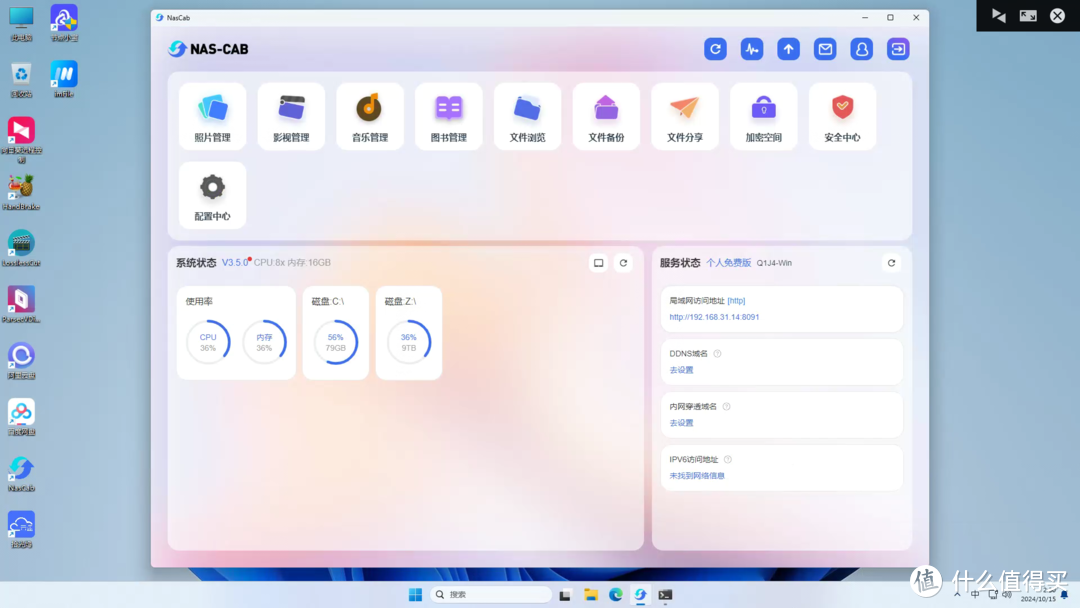Click the taskbar 搜索 search box
1080x608 pixels.
(x=492, y=595)
